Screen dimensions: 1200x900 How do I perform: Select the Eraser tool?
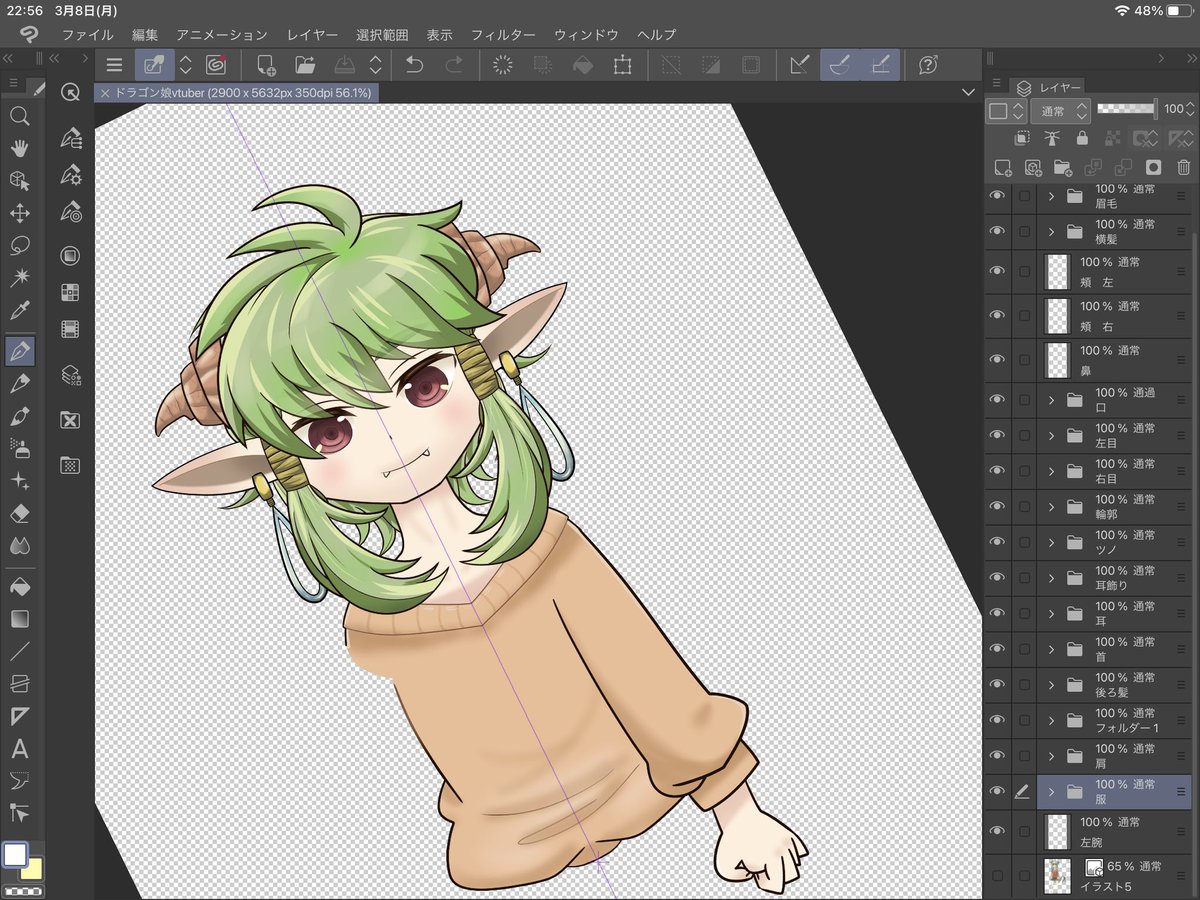(x=19, y=513)
